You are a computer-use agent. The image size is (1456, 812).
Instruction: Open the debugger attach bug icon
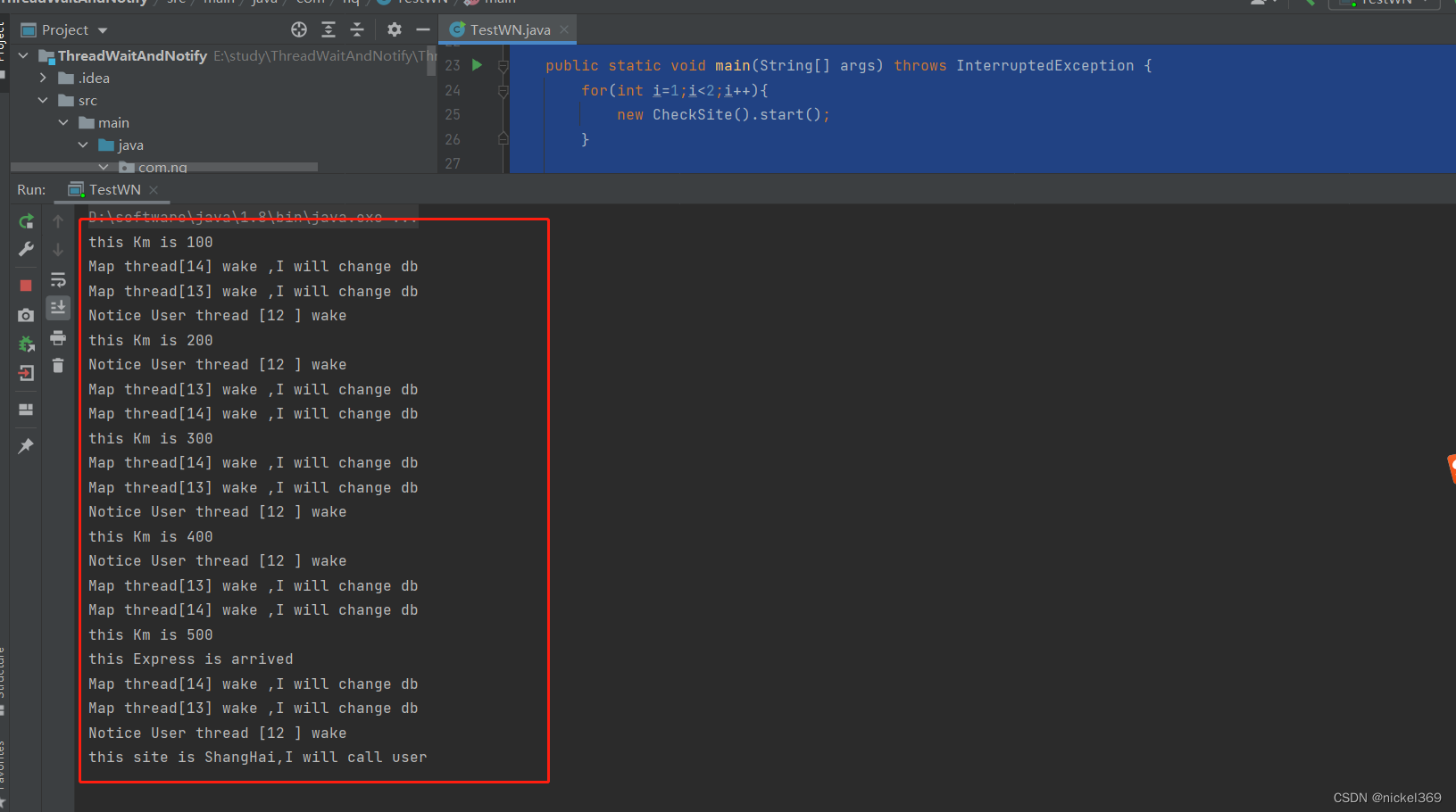[x=26, y=344]
